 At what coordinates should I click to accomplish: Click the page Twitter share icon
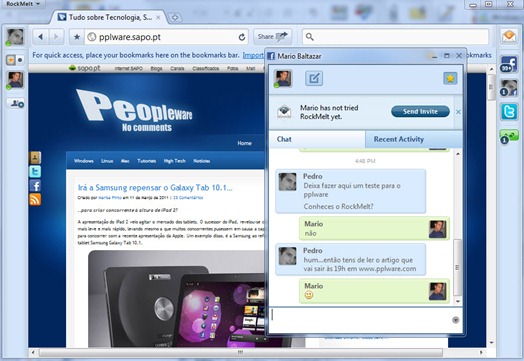click(35, 171)
